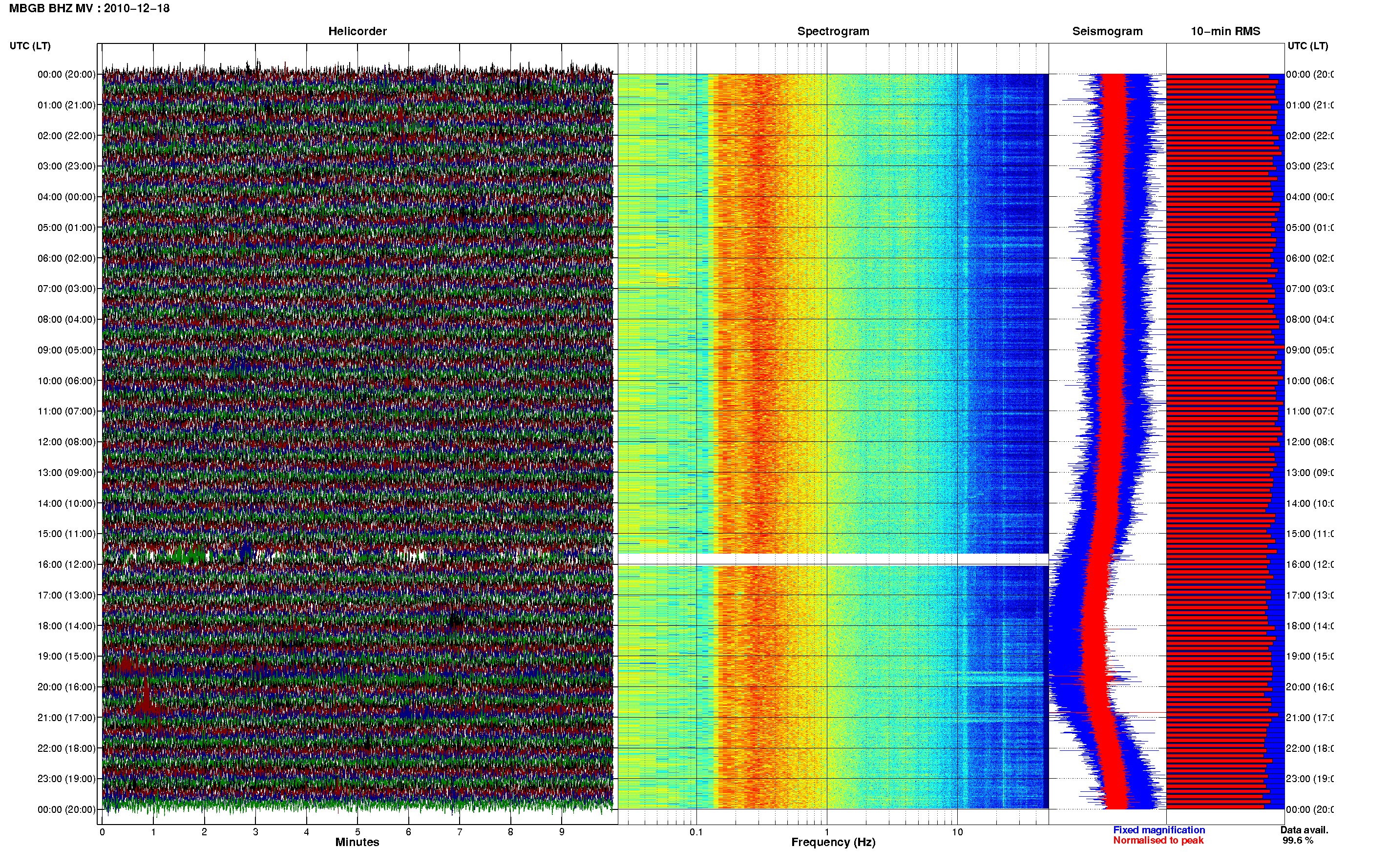
Task: Select the 'Helicorder' panel heading
Action: click(357, 32)
